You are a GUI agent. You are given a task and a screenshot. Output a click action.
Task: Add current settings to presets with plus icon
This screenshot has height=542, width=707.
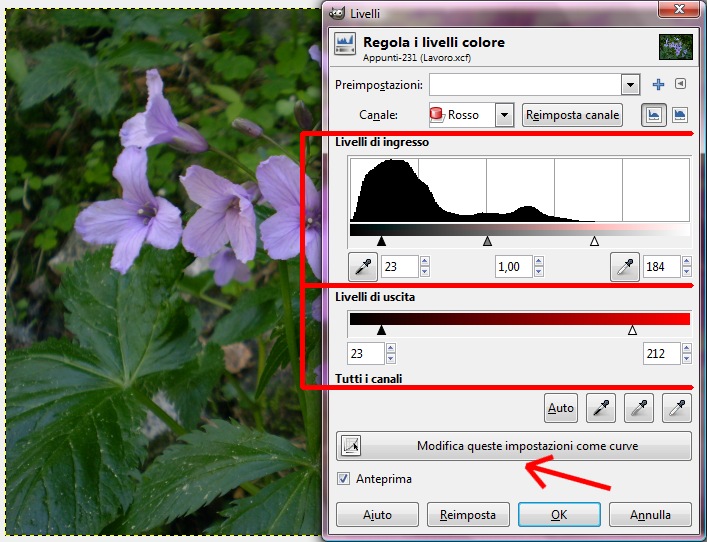click(x=658, y=84)
